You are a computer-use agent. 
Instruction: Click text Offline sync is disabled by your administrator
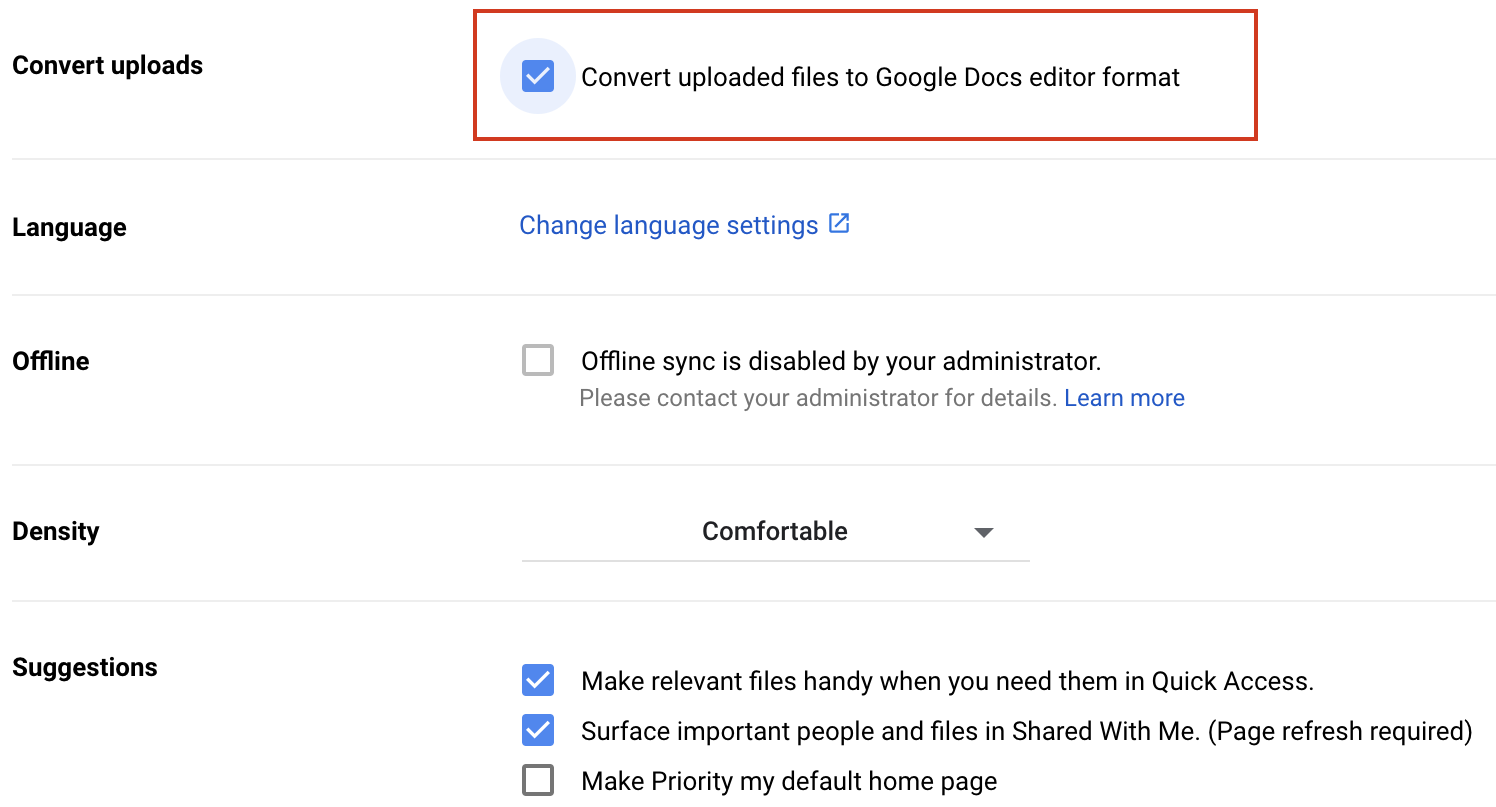coord(841,361)
